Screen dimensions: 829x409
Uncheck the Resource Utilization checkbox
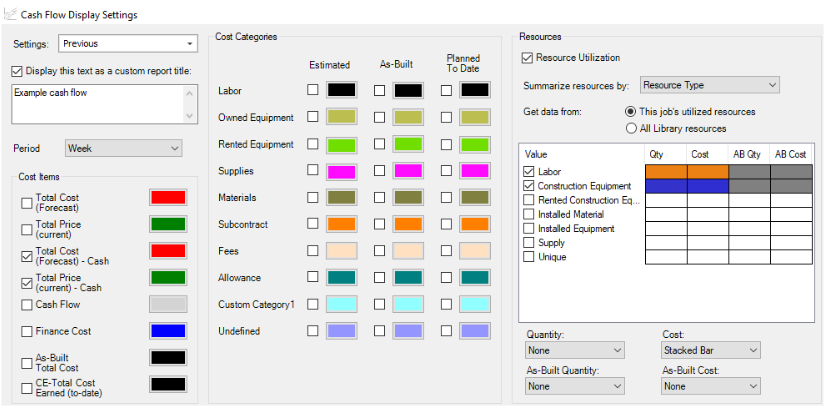pyautogui.click(x=528, y=58)
